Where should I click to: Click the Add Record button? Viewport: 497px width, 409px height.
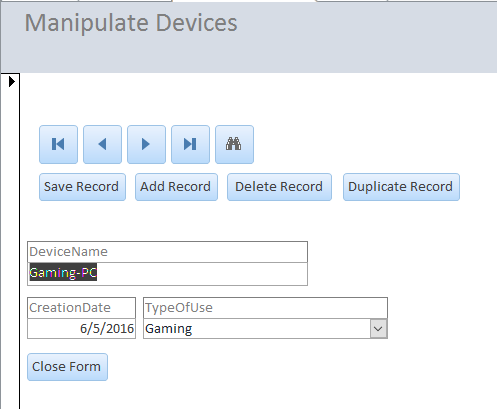pyautogui.click(x=176, y=187)
